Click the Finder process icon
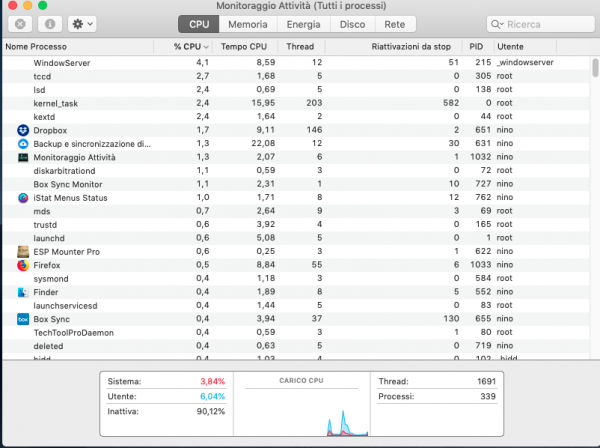This screenshot has width=600, height=448. [x=23, y=292]
